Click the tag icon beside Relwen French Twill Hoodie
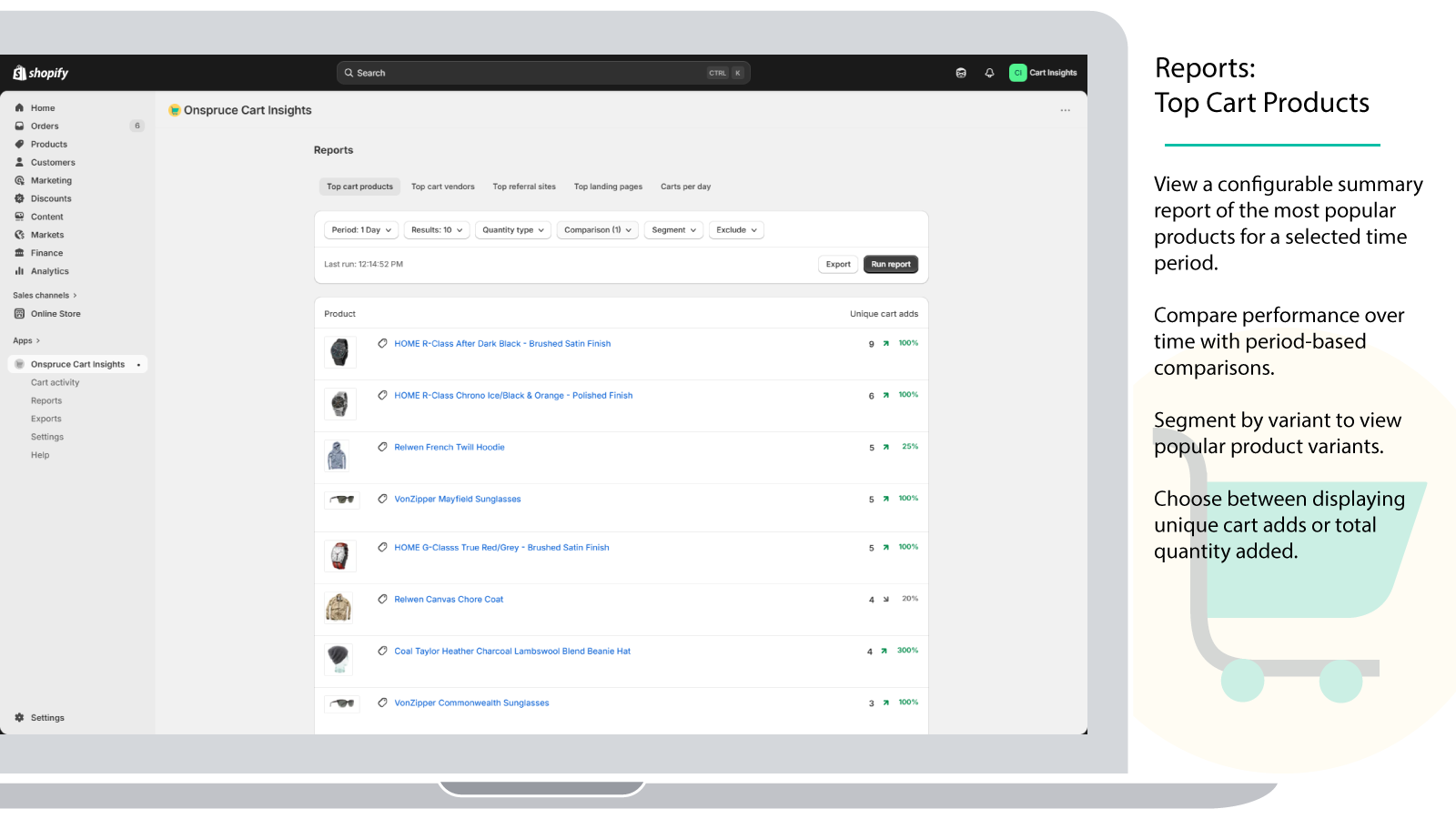The image size is (1456, 819). click(x=382, y=447)
